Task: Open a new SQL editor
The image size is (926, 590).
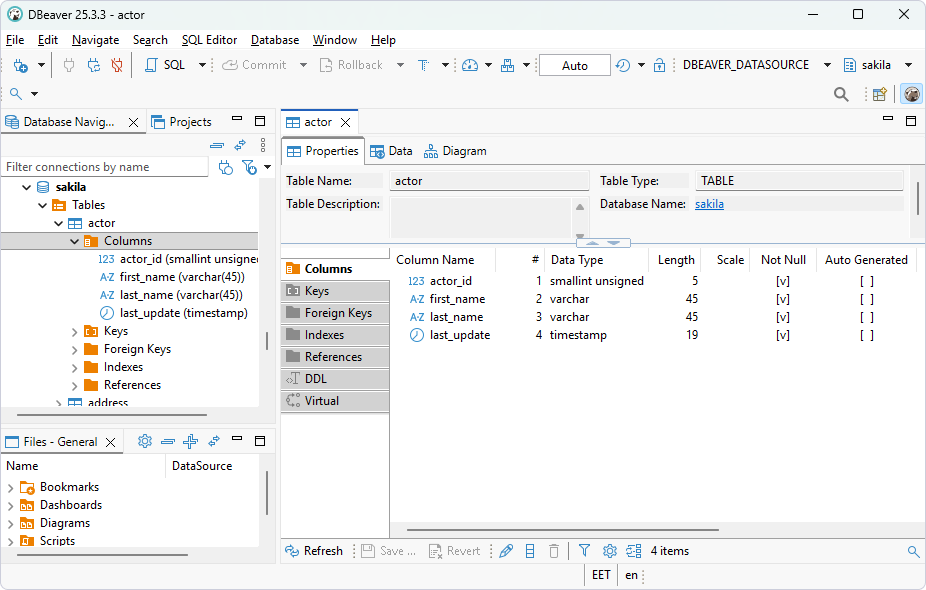Action: click(168, 64)
